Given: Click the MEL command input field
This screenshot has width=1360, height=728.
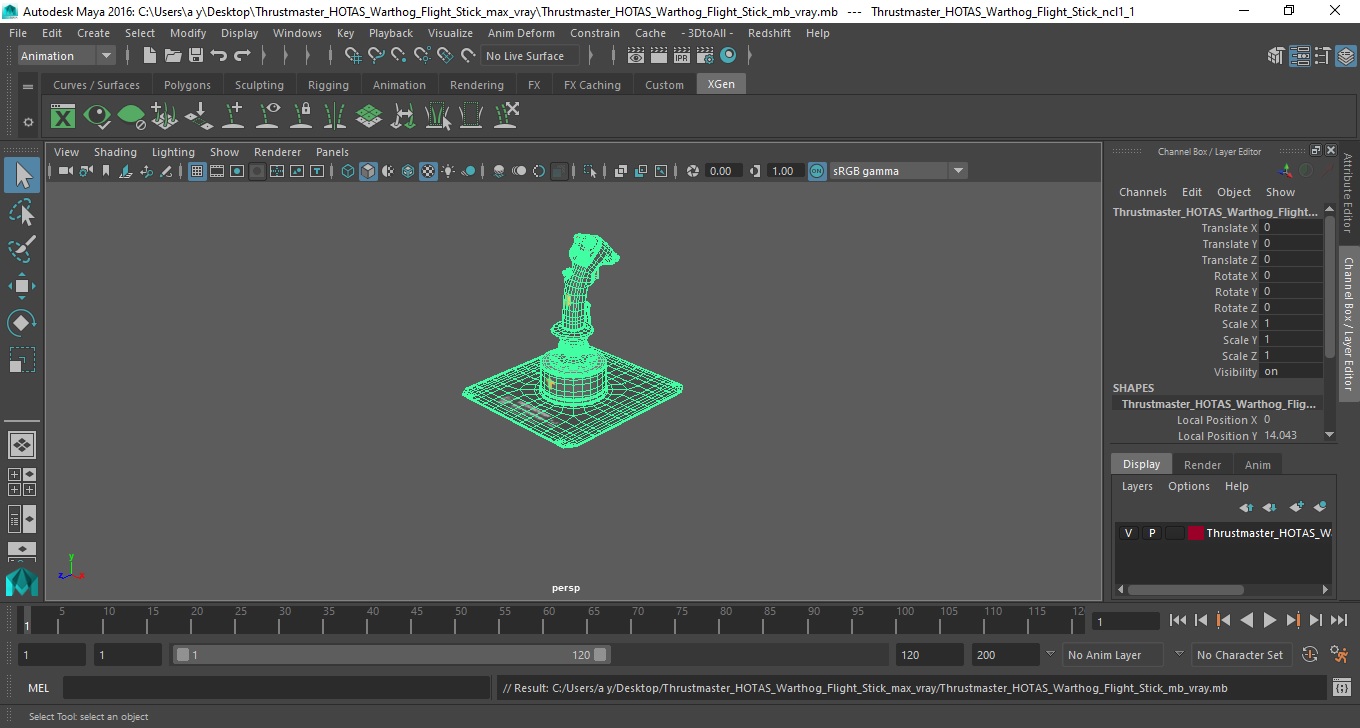Looking at the screenshot, I should coord(276,688).
